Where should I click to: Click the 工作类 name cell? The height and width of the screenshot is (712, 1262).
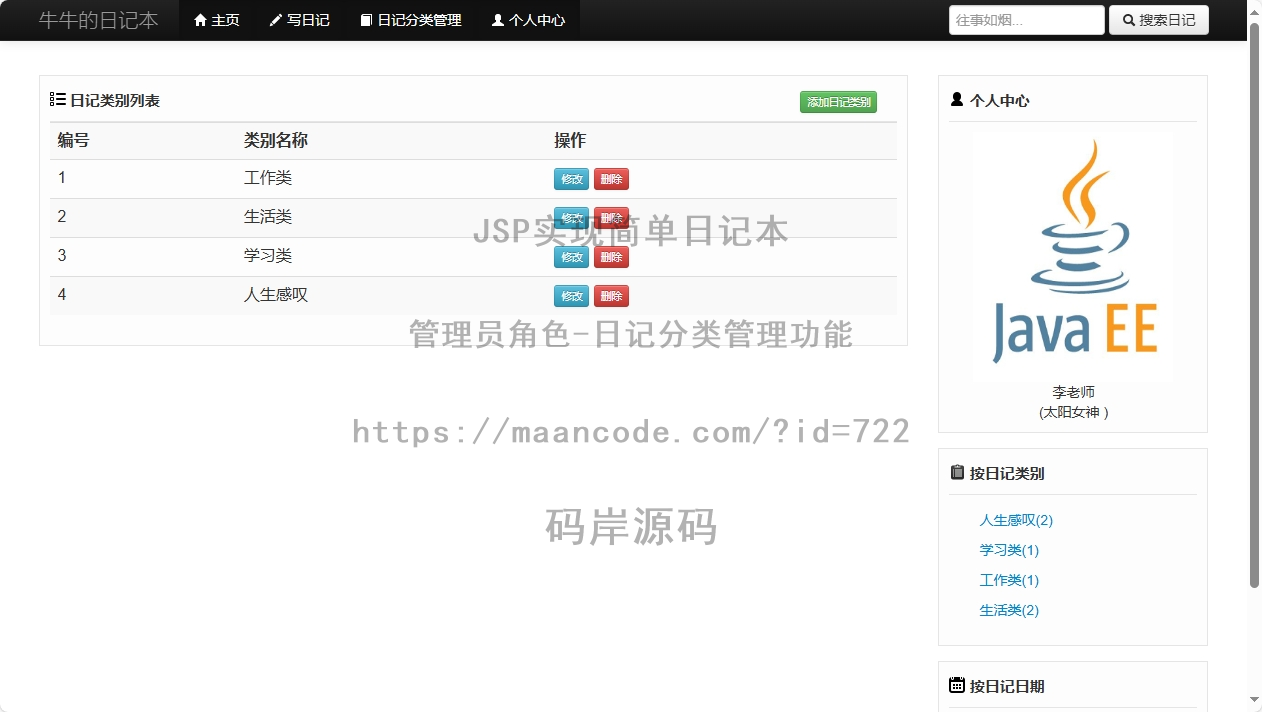click(268, 178)
